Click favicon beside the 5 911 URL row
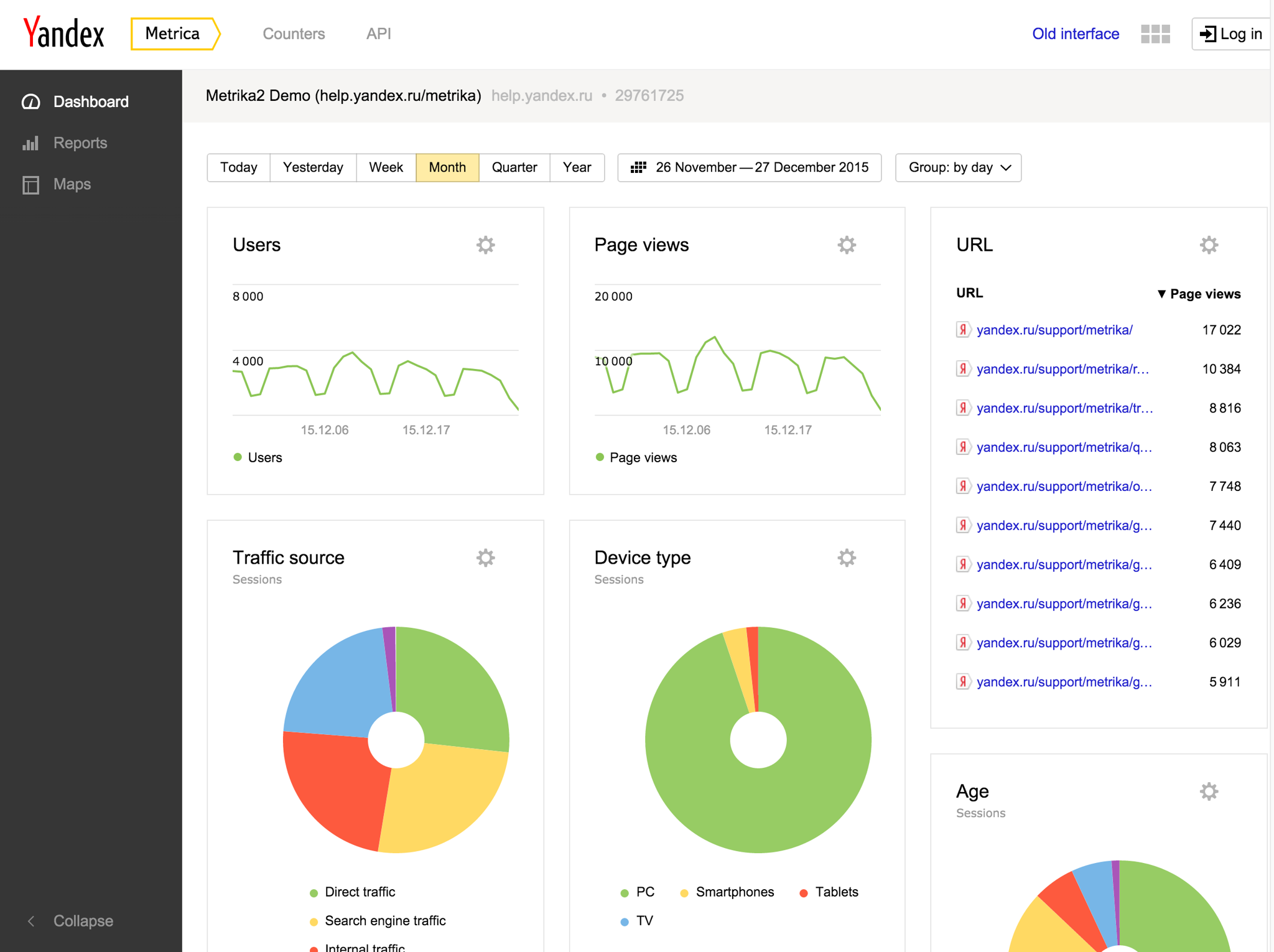The image size is (1274, 952). pos(963,682)
